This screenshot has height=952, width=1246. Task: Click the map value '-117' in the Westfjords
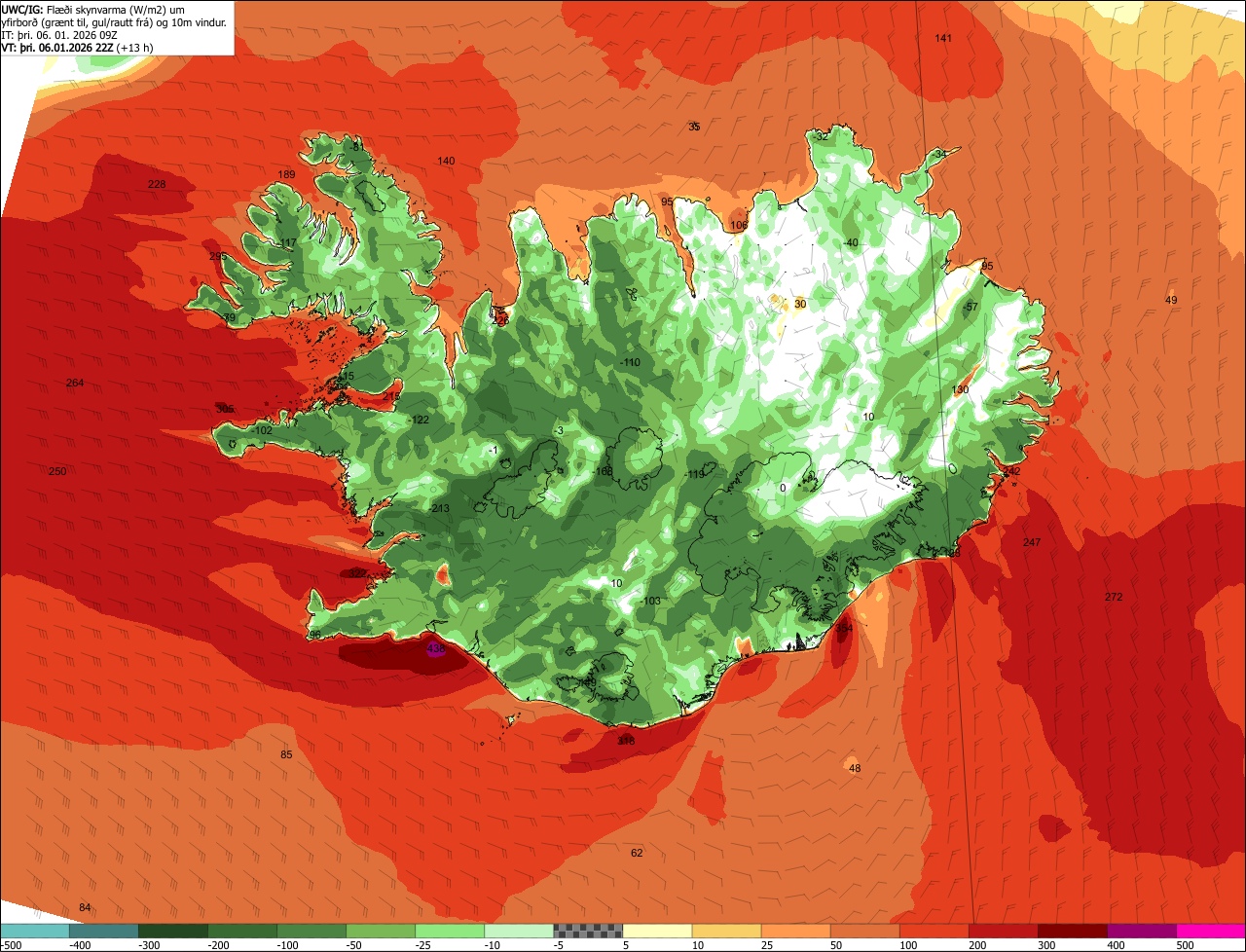pos(286,242)
